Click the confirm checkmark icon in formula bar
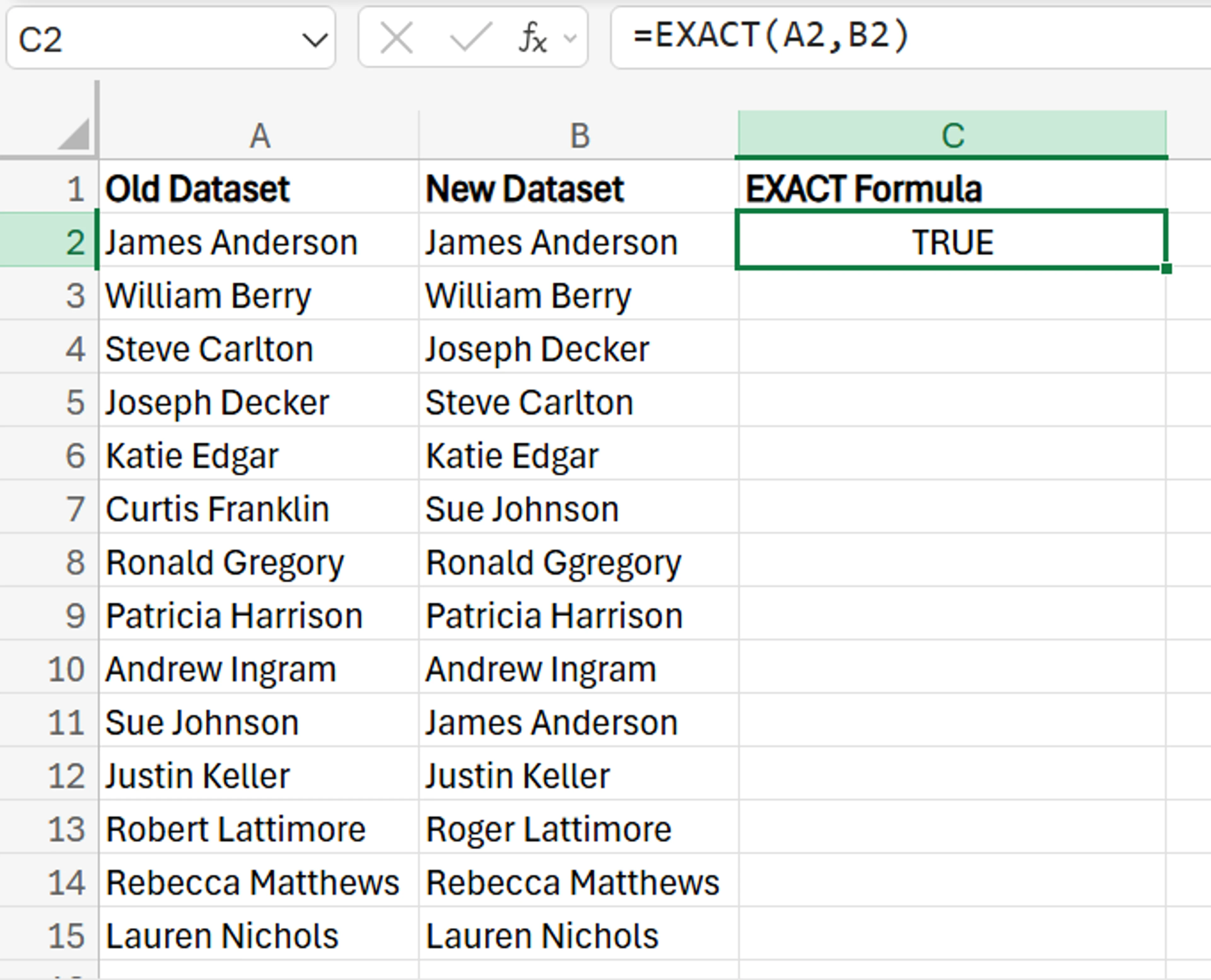Viewport: 1211px width, 980px height. tap(471, 38)
